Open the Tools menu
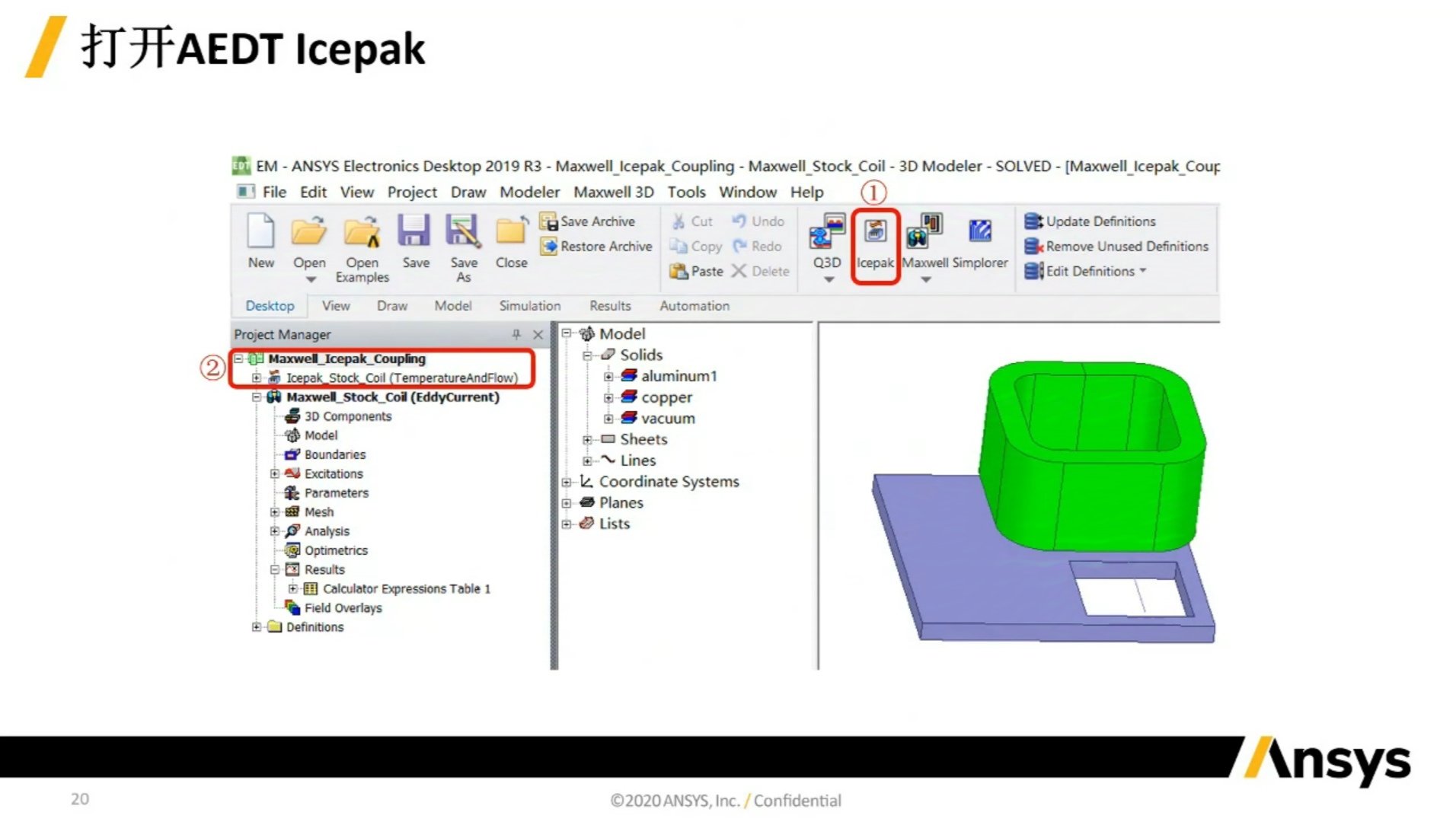The image size is (1456, 822). coord(686,193)
